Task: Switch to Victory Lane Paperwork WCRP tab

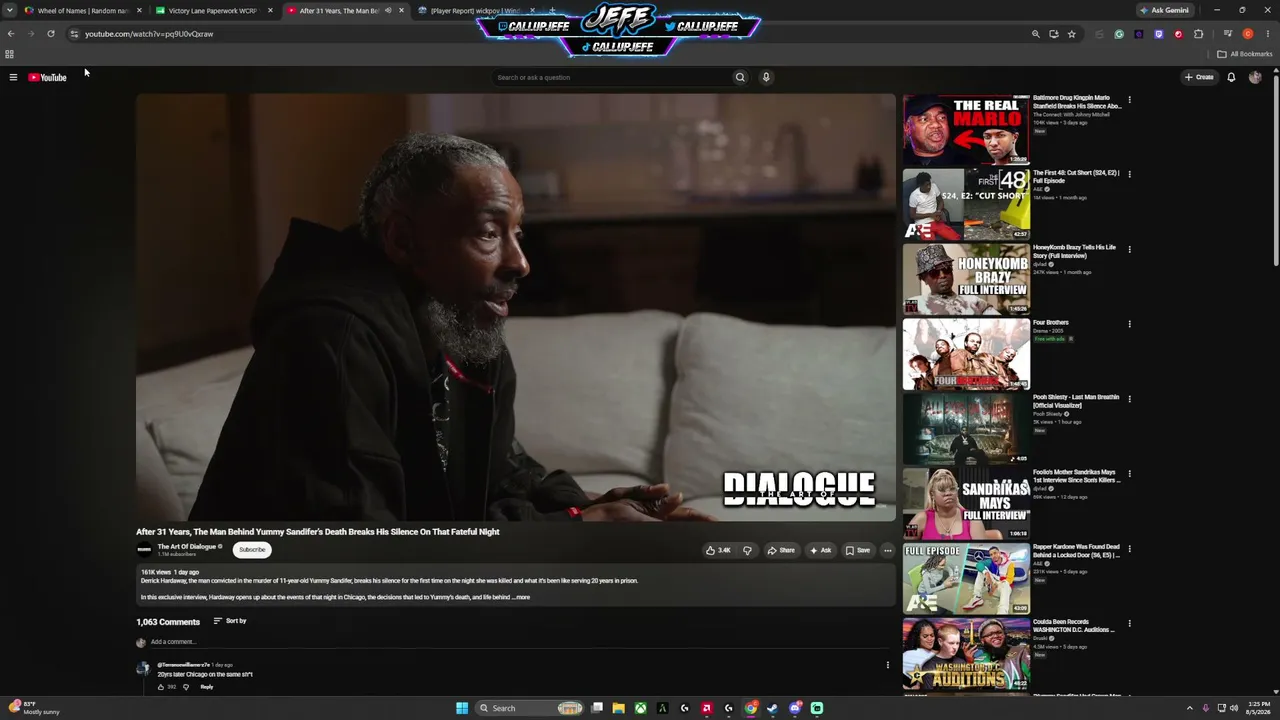Action: [212, 10]
